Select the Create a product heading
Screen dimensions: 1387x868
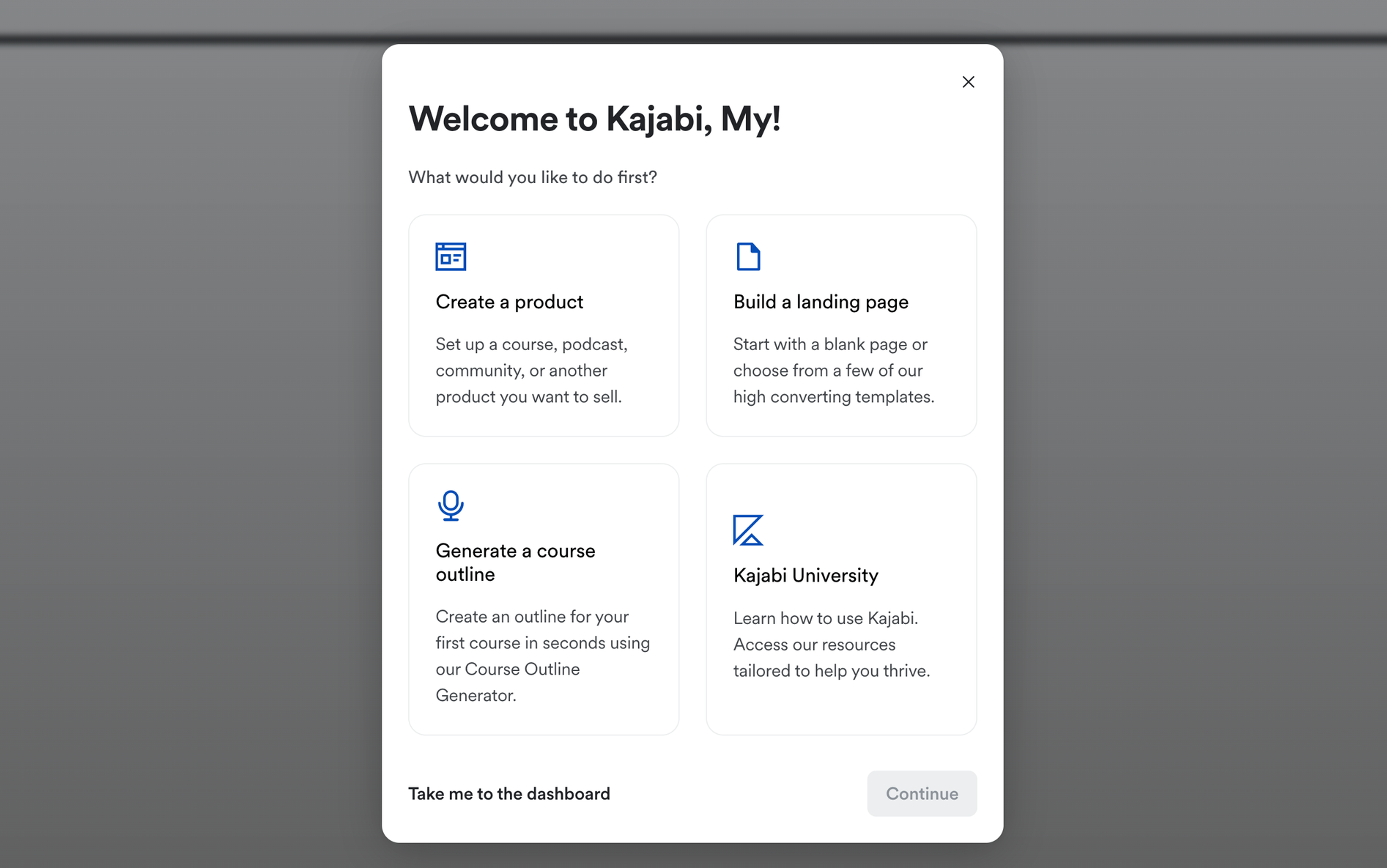tap(509, 302)
